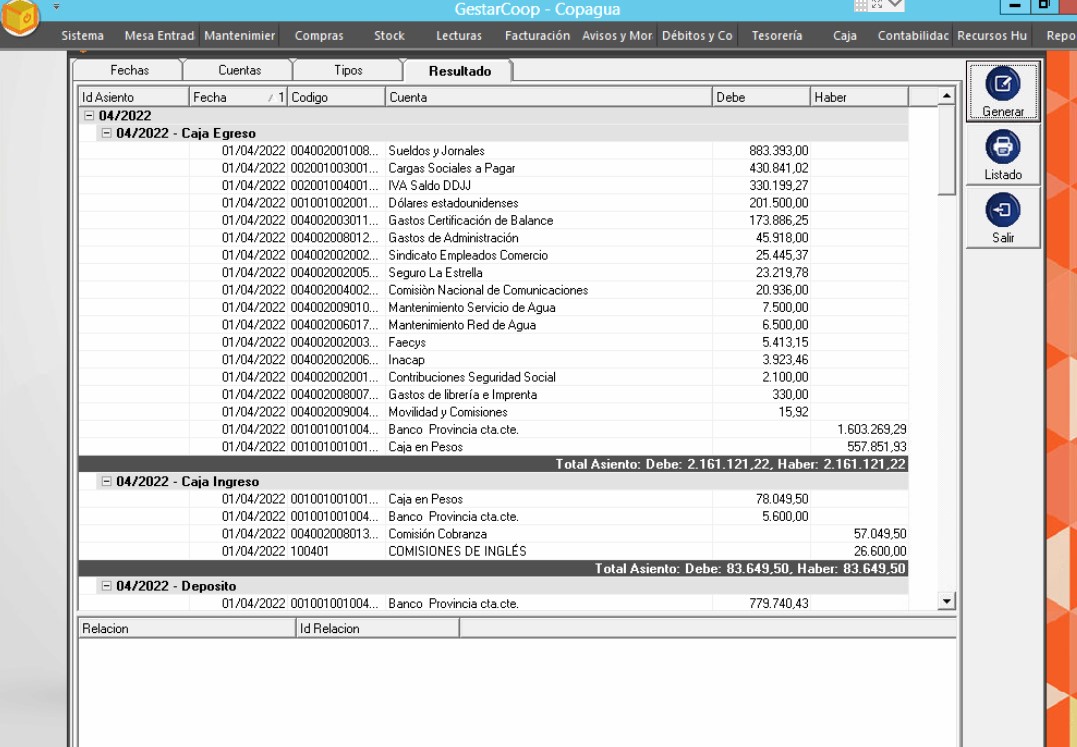Collapse the Deposito group
This screenshot has height=747, width=1077.
[x=107, y=586]
